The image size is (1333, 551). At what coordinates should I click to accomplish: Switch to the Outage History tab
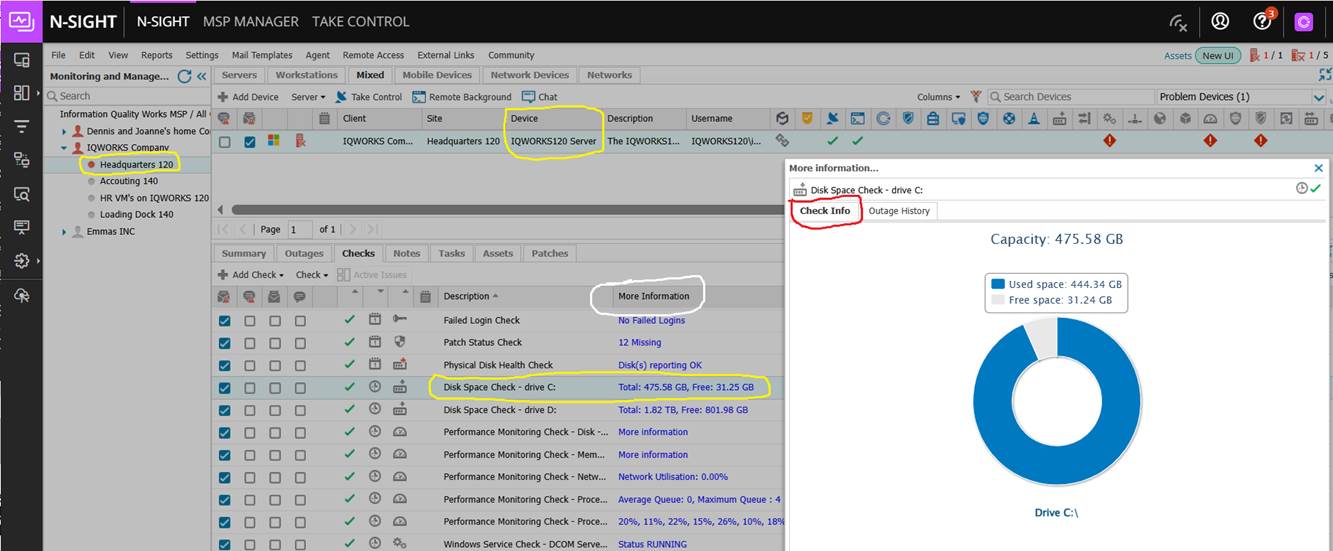(x=898, y=211)
